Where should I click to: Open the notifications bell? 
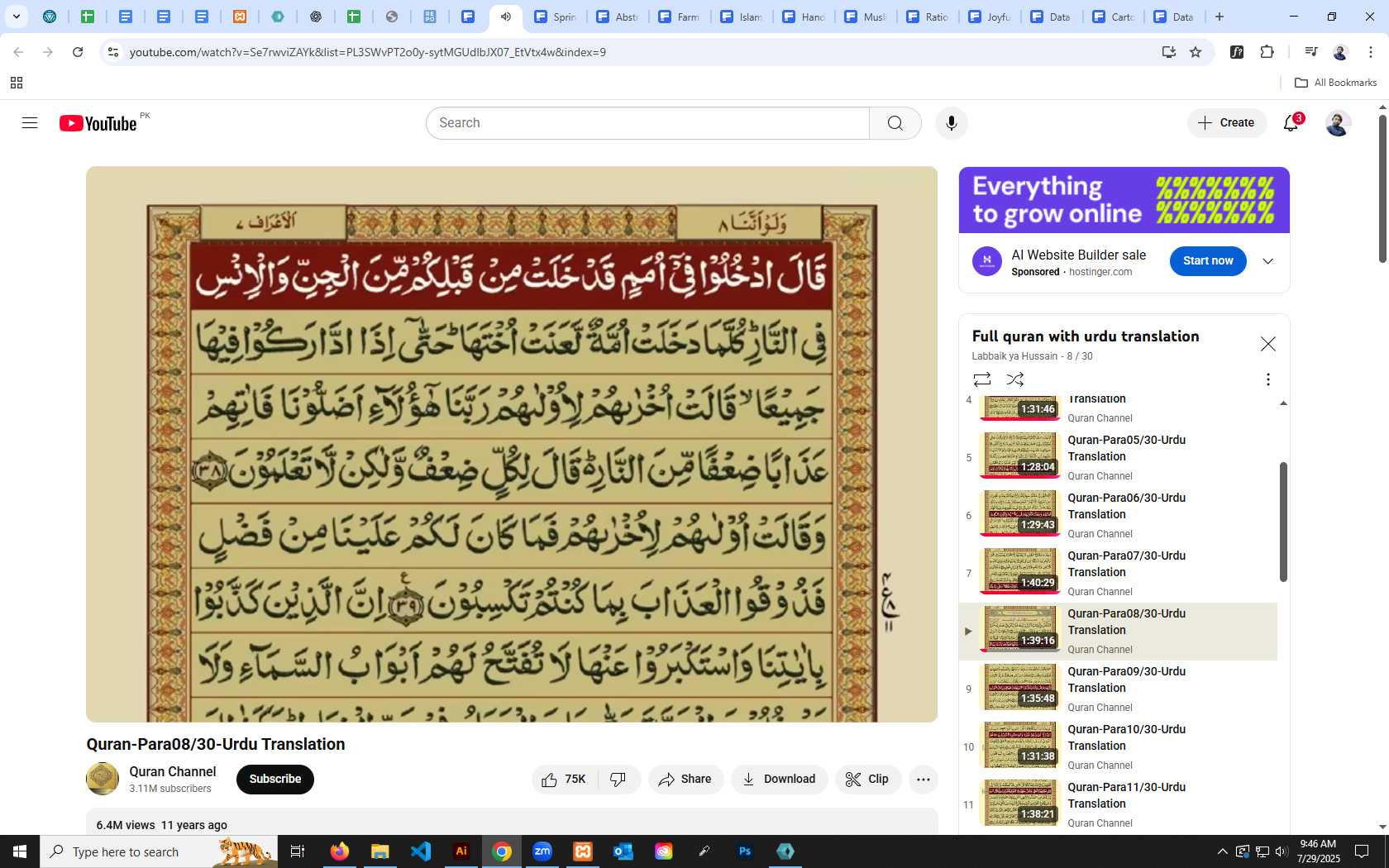(1291, 123)
